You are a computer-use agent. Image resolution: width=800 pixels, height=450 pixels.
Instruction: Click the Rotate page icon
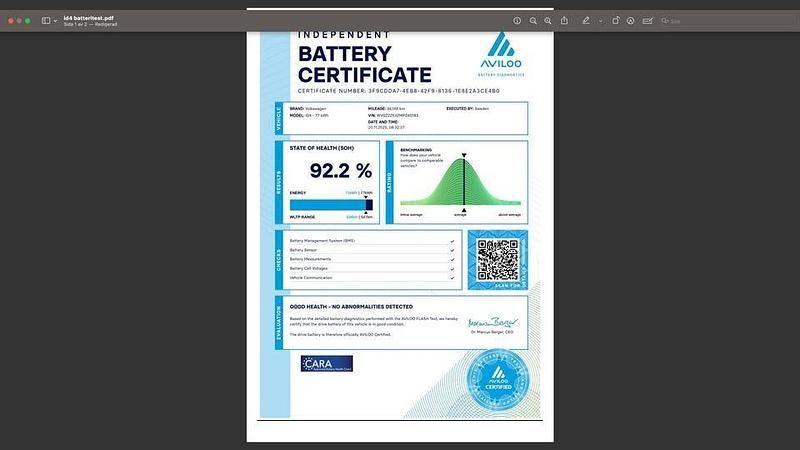tap(616, 20)
